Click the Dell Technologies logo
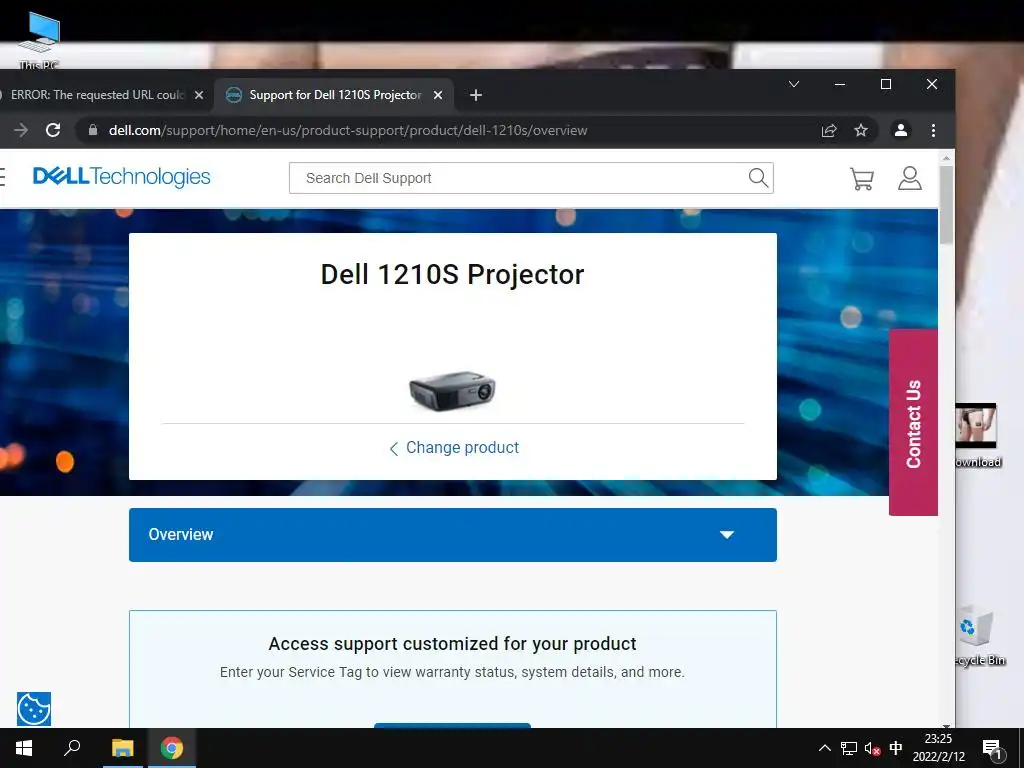This screenshot has height=768, width=1024. 121,176
